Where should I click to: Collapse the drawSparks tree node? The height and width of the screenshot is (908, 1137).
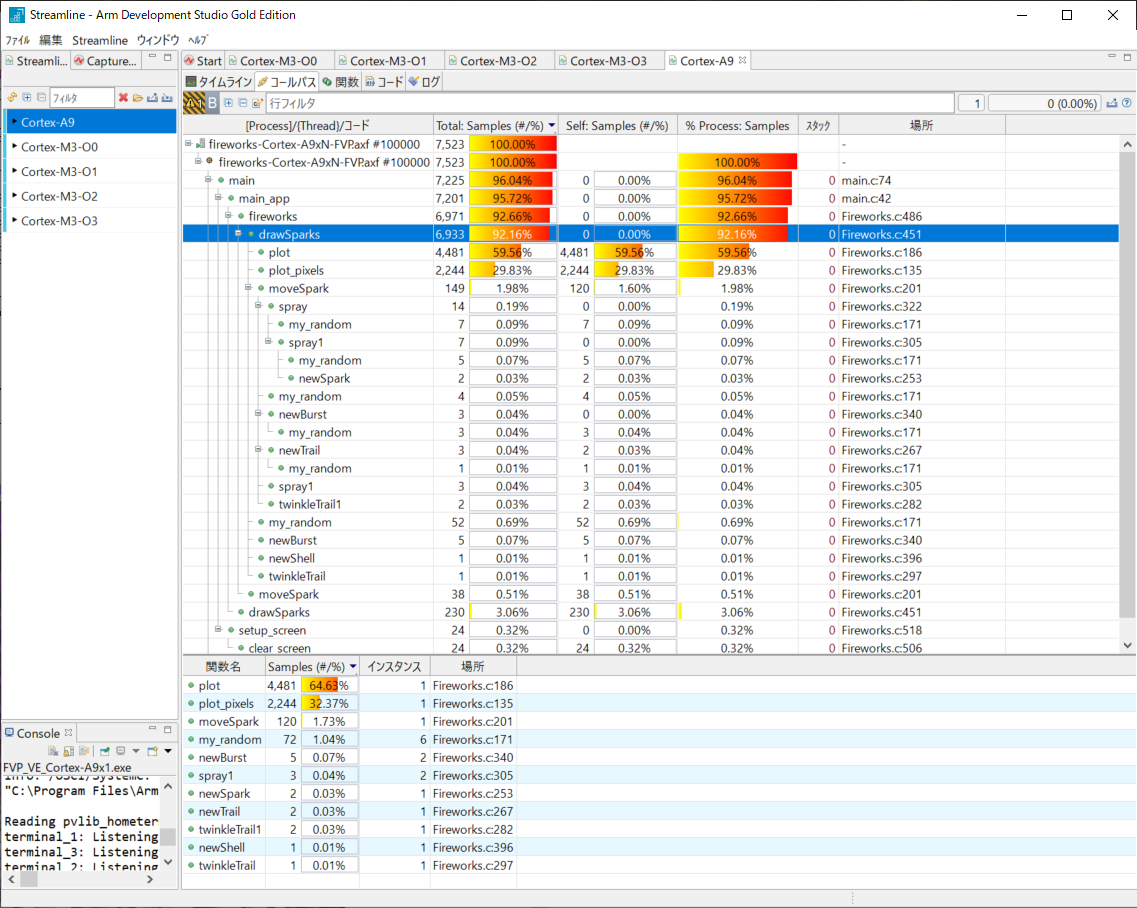point(238,234)
